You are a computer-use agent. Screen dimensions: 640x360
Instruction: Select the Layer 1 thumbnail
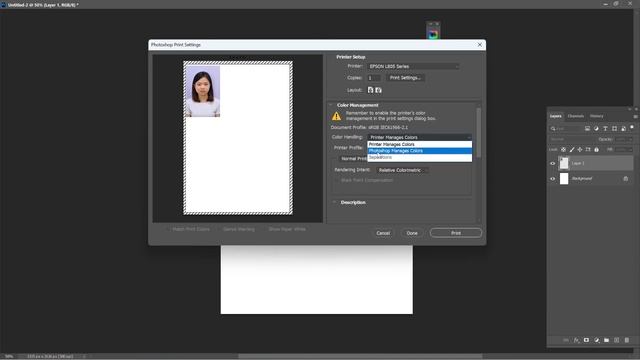tap(564, 163)
